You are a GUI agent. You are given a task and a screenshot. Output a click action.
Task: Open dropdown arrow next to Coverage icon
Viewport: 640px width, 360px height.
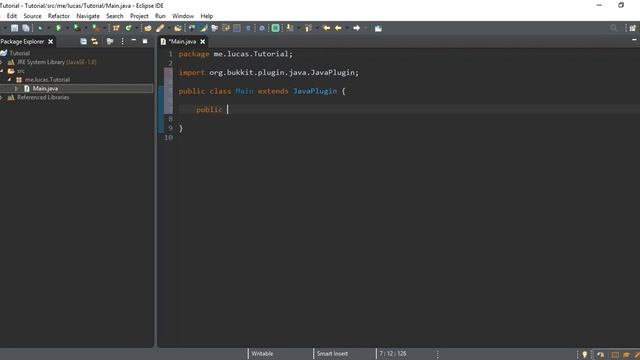[x=86, y=28]
